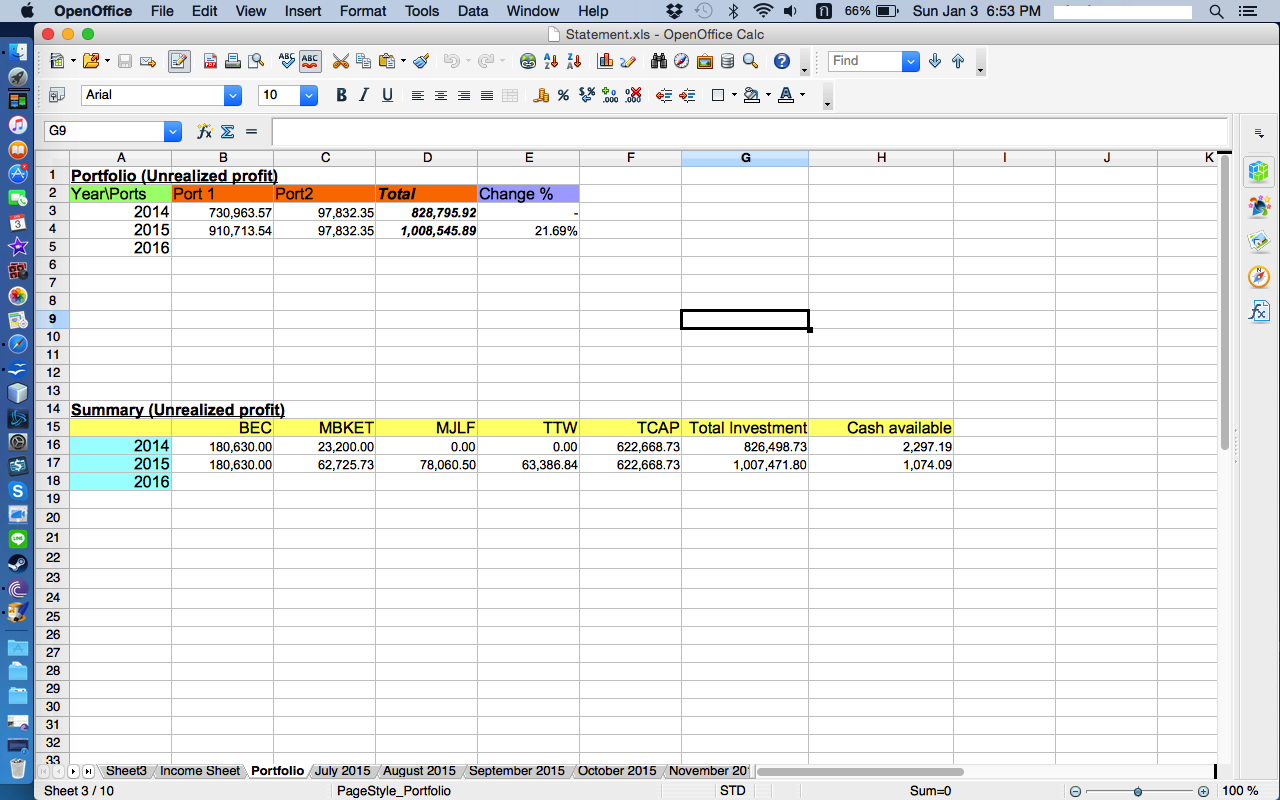The width and height of the screenshot is (1280, 800).
Task: Open sidebar Properties deck icon
Action: [x=1259, y=171]
